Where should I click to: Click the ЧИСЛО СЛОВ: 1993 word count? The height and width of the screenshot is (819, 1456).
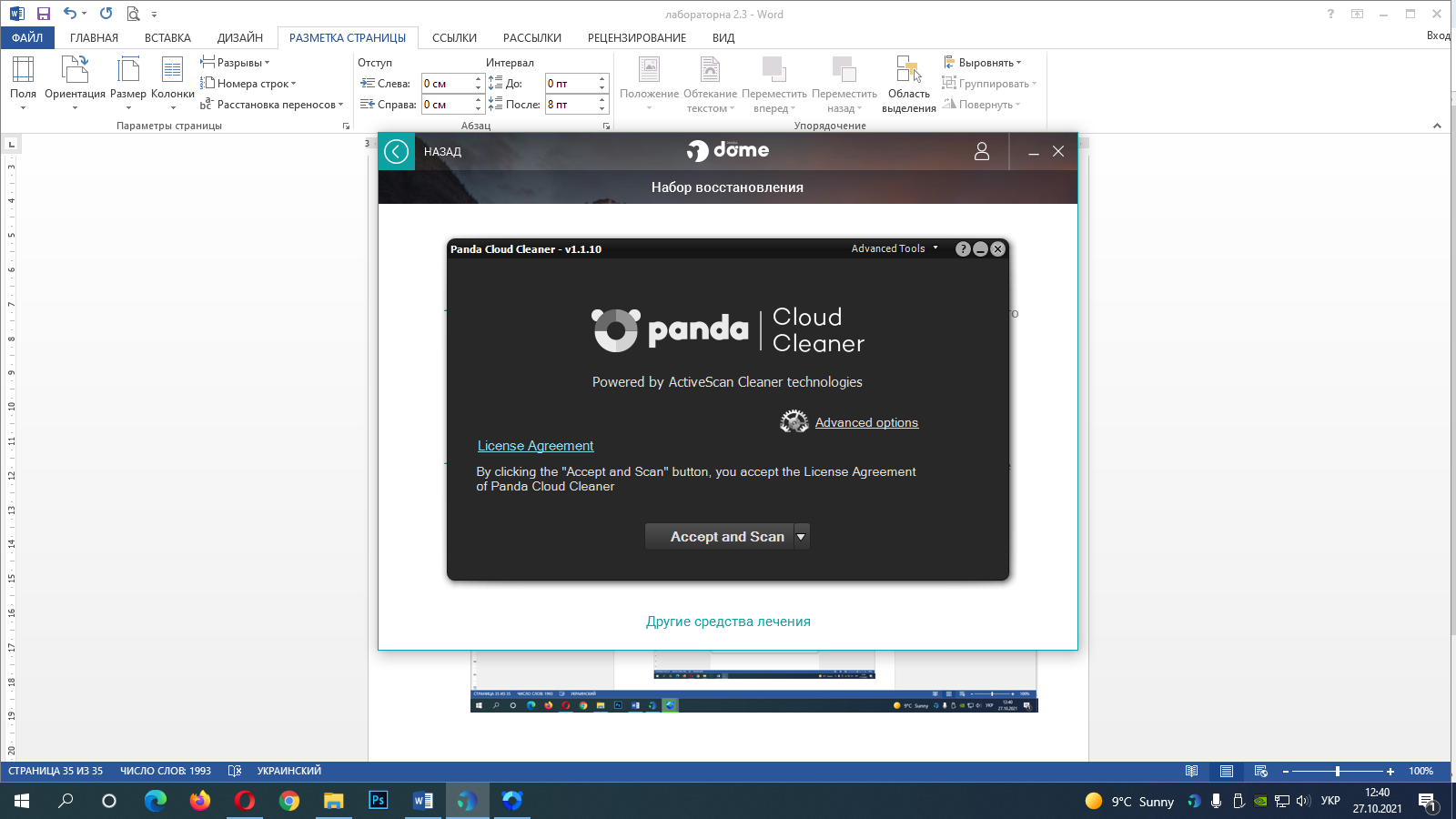coord(166,771)
